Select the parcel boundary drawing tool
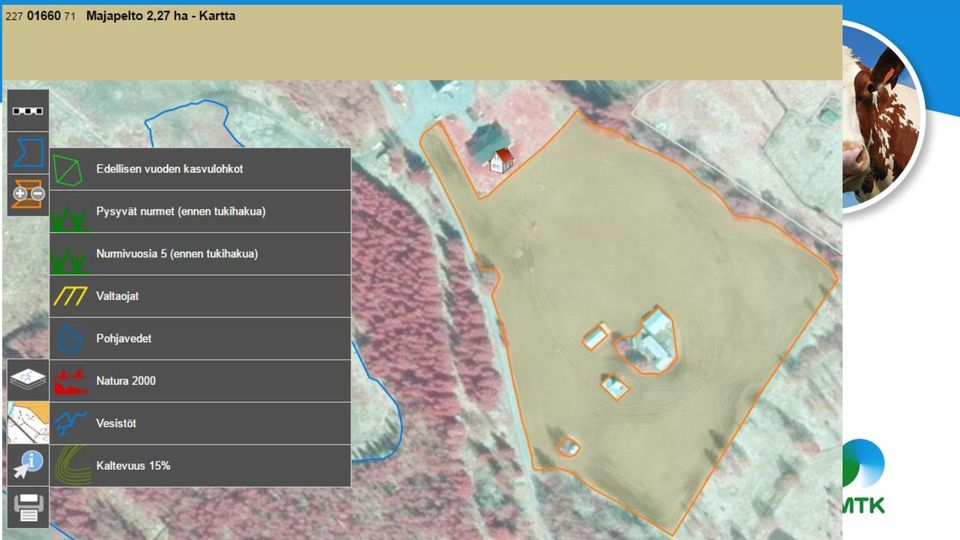The width and height of the screenshot is (960, 540). click(28, 152)
